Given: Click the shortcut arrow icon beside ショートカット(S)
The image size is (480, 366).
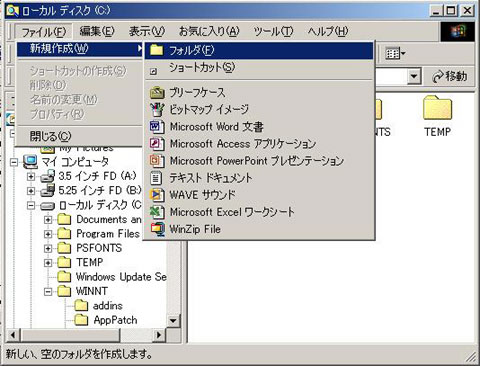Looking at the screenshot, I should (x=153, y=71).
